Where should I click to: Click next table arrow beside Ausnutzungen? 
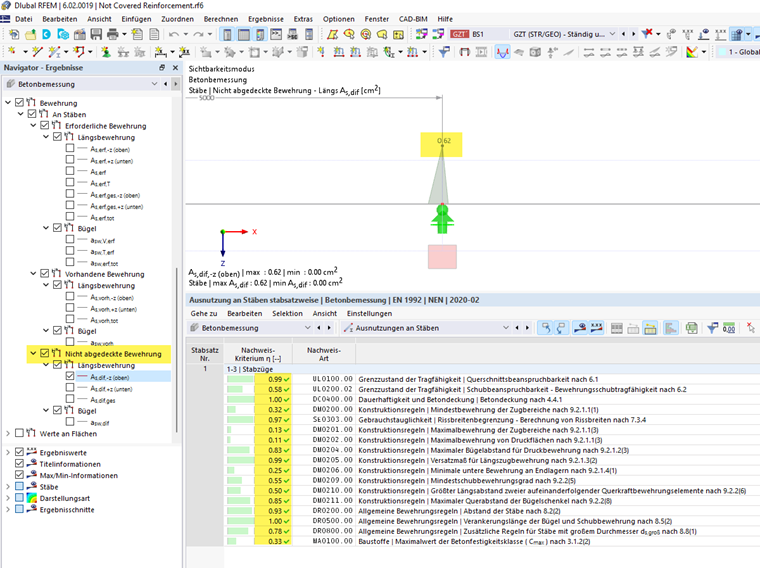527,328
